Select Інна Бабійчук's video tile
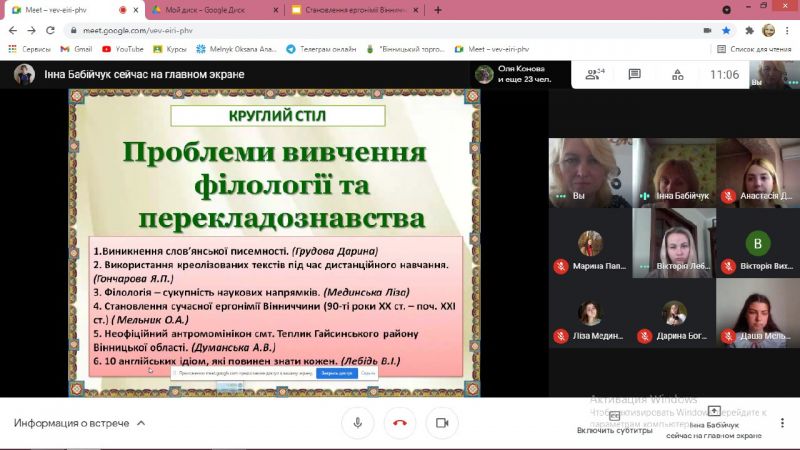The height and width of the screenshot is (450, 800). click(x=674, y=172)
